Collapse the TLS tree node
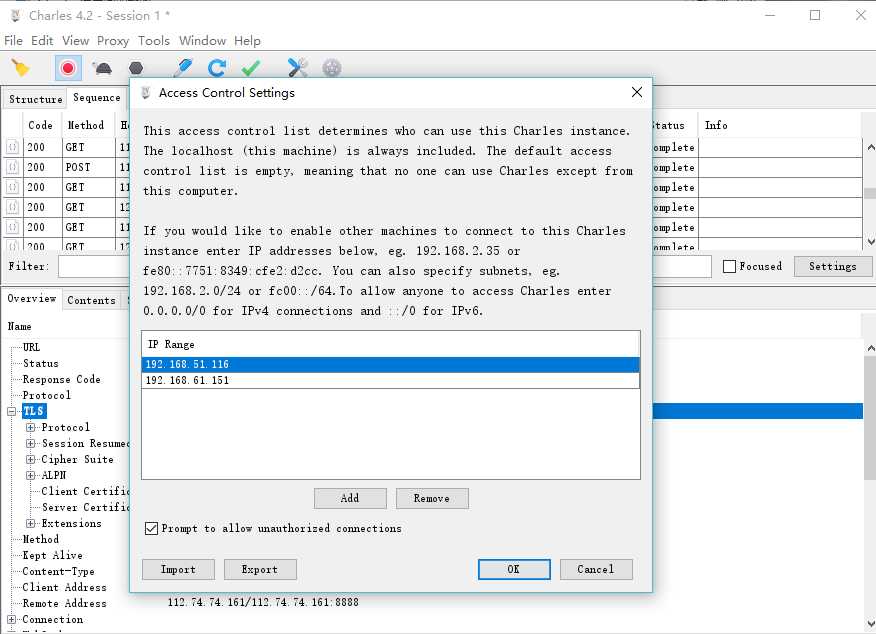The image size is (876, 634). click(x=11, y=412)
